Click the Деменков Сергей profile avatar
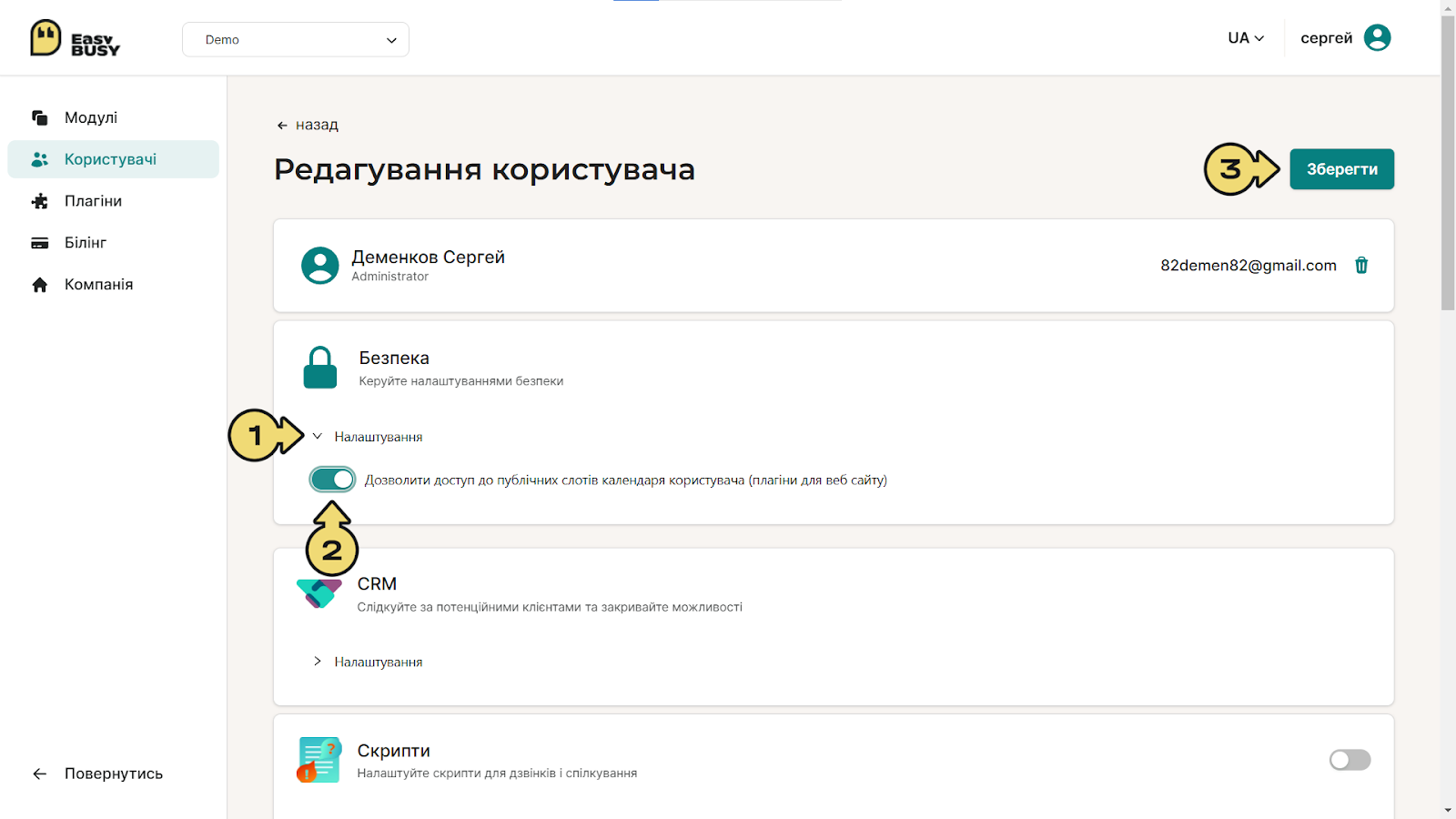This screenshot has width=1456, height=819. point(319,266)
